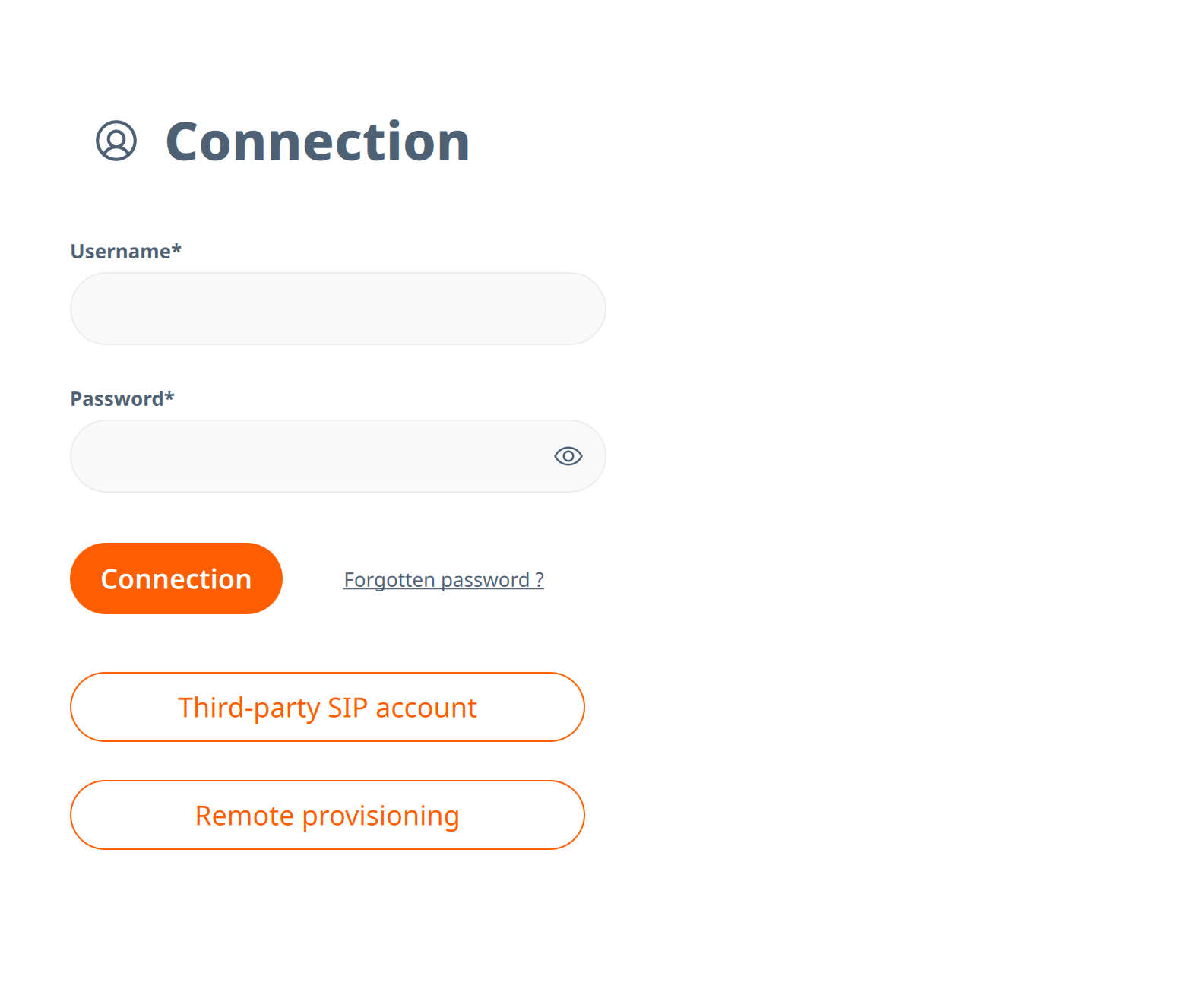Select the eye icon in the password field
This screenshot has height=1008, width=1187.
point(568,456)
